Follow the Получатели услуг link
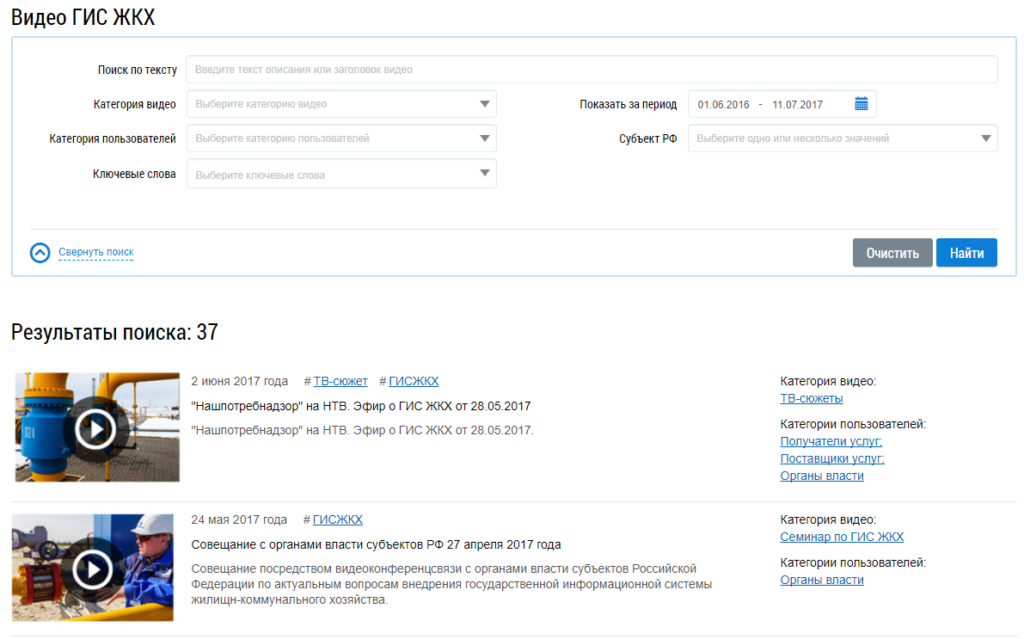The width and height of the screenshot is (1024, 639). [x=831, y=442]
